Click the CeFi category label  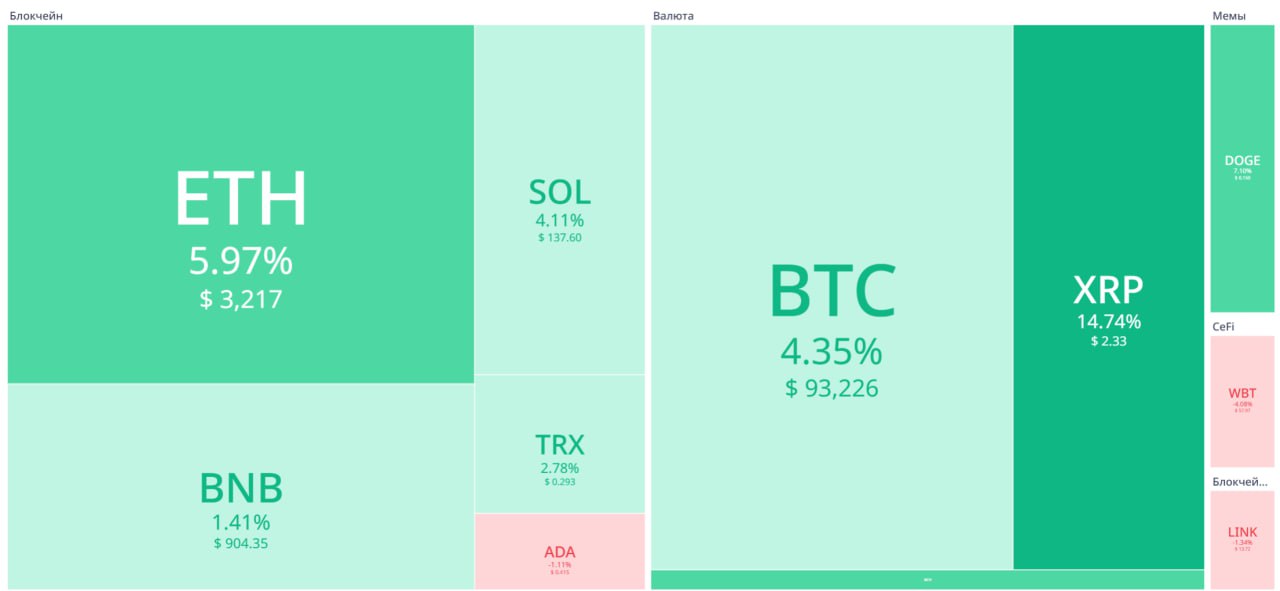1223,326
